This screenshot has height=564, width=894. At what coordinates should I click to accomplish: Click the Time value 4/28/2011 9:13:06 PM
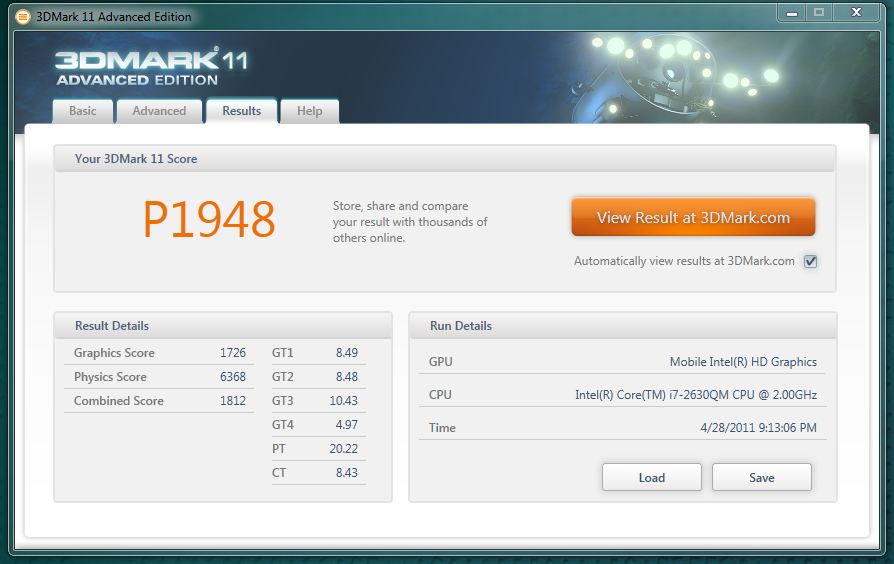(758, 428)
